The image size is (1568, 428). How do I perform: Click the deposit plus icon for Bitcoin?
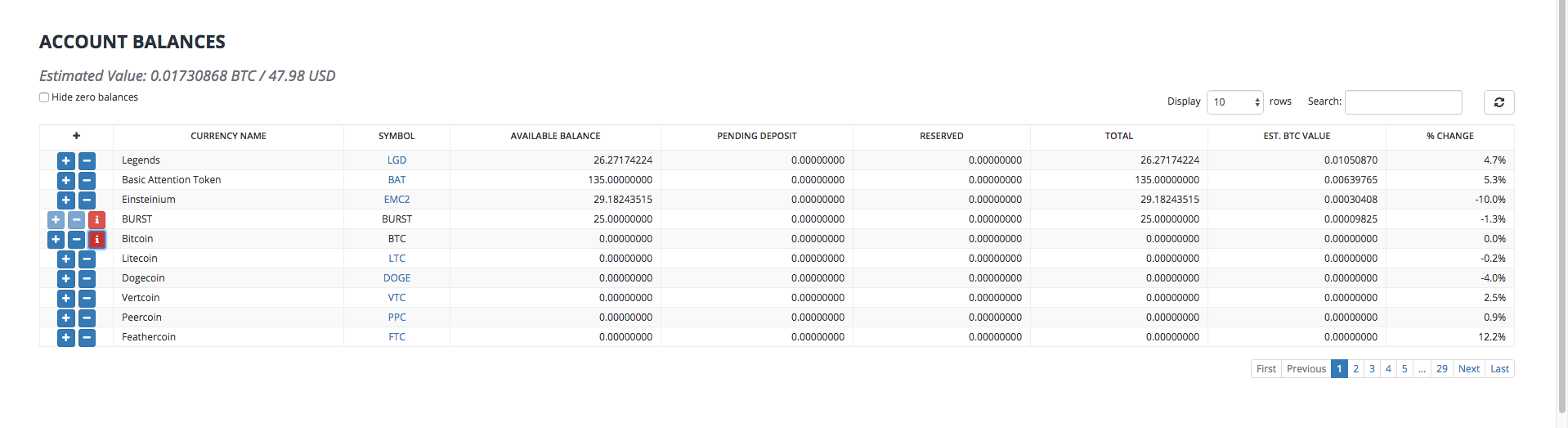click(x=56, y=240)
